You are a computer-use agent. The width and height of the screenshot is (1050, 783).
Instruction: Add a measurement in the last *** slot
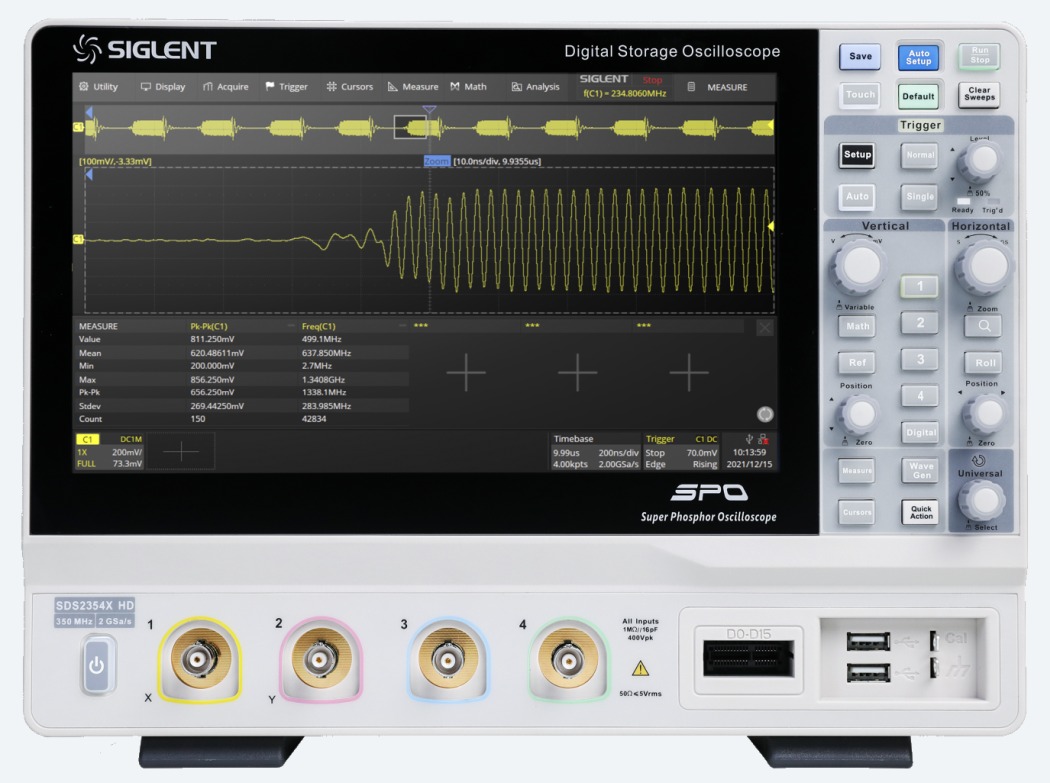coord(688,372)
